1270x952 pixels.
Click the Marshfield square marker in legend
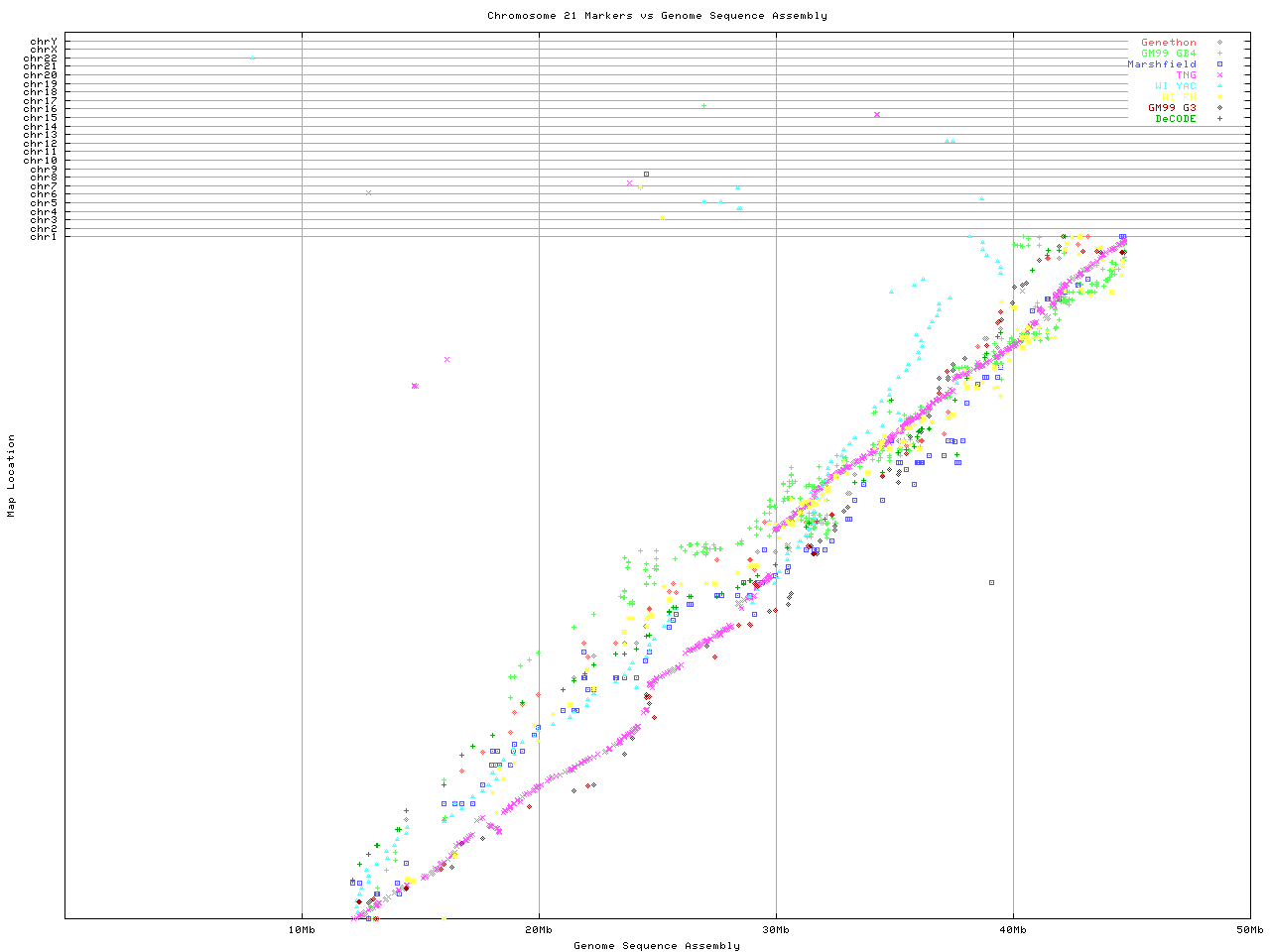[1219, 64]
